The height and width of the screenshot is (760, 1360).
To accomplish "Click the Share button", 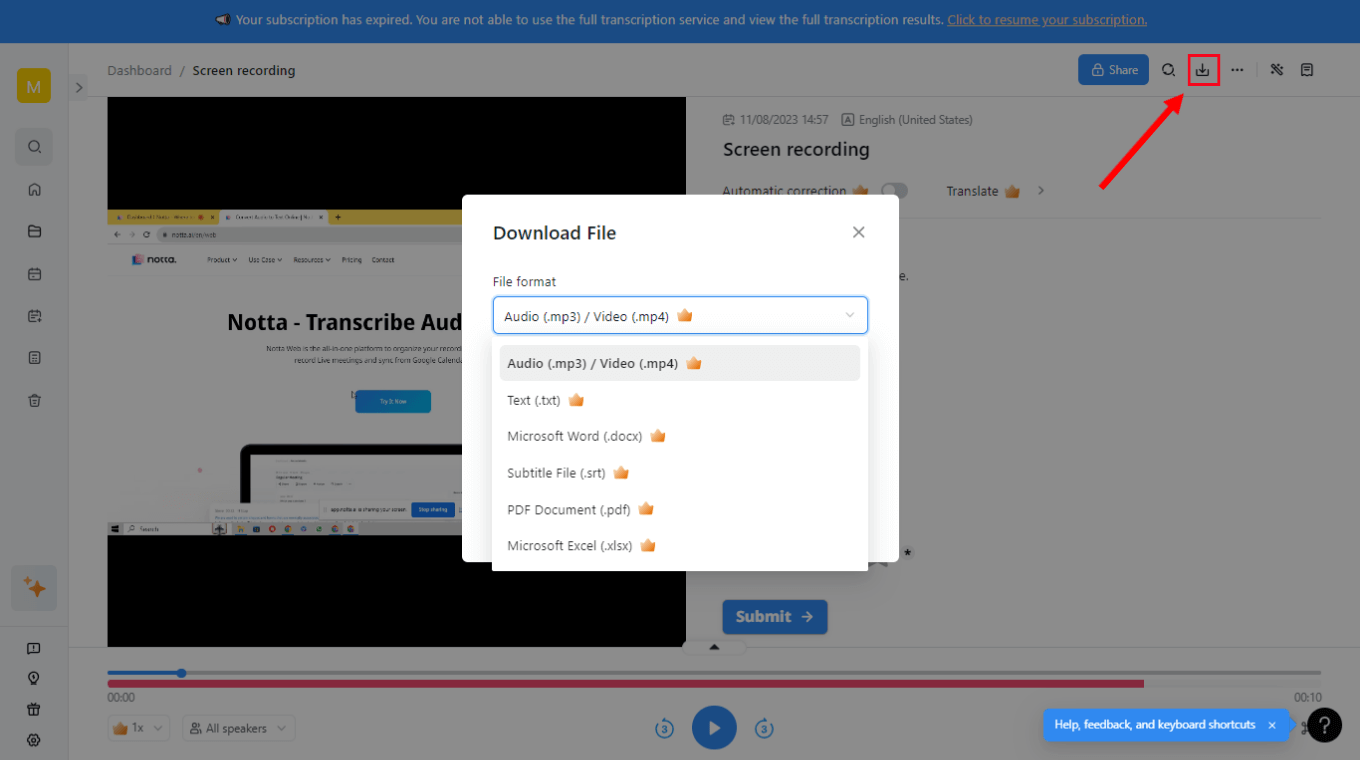I will click(x=1113, y=70).
